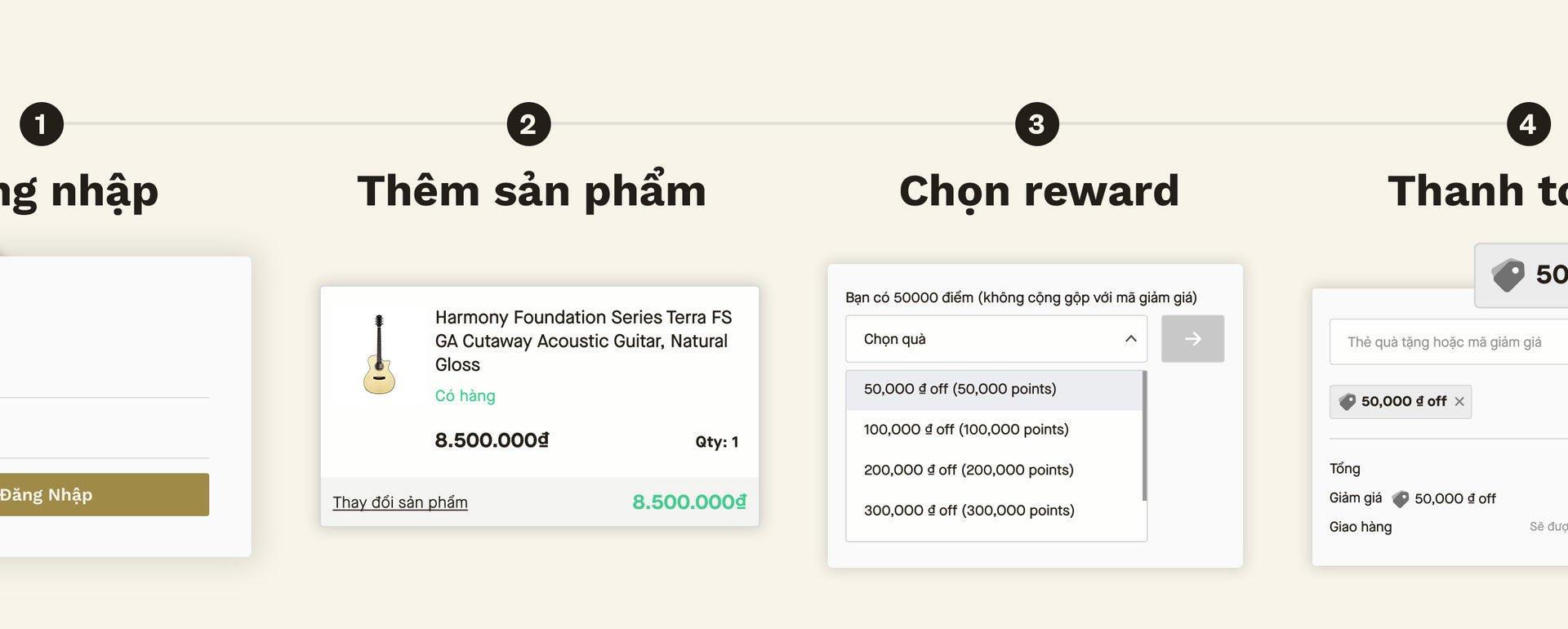The height and width of the screenshot is (629, 1568).
Task: Click the step 4 circle marker
Action: click(1528, 124)
